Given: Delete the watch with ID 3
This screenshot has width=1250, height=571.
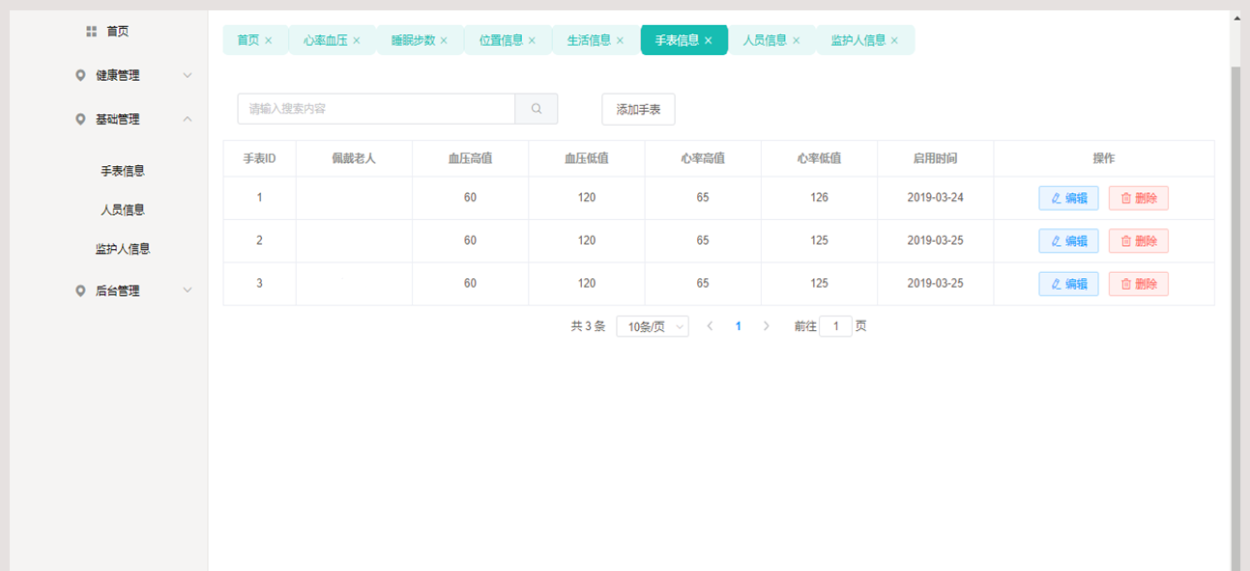Looking at the screenshot, I should point(1138,284).
